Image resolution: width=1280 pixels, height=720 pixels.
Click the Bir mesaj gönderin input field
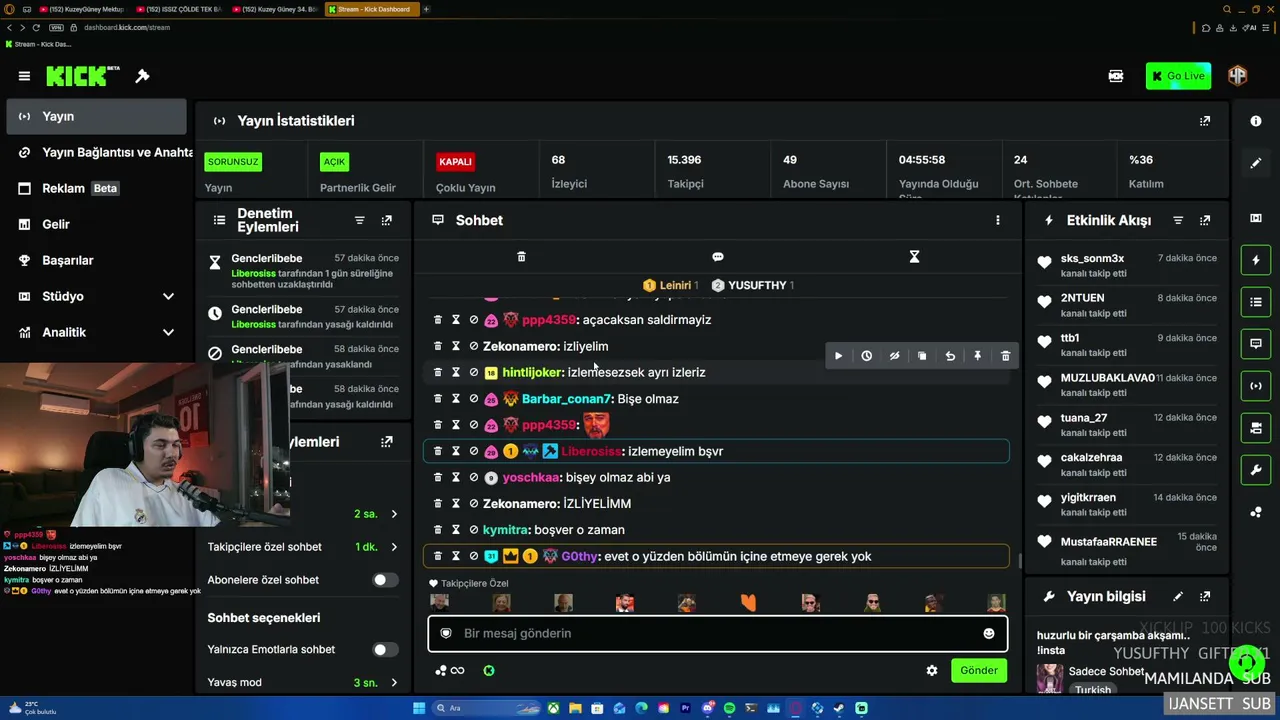718,634
